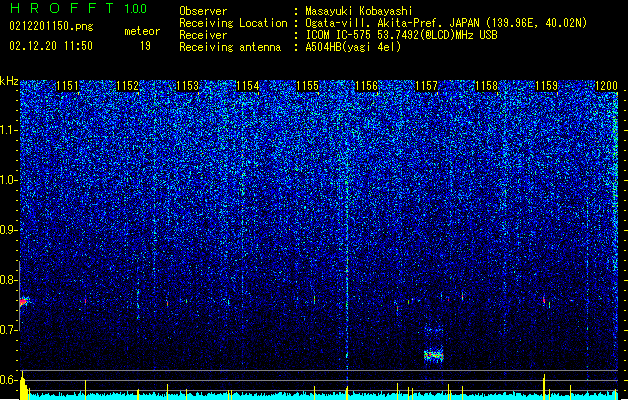Image resolution: width=629 pixels, height=400 pixels.
Task: Click the Receiving antenna label
Action: click(x=230, y=47)
